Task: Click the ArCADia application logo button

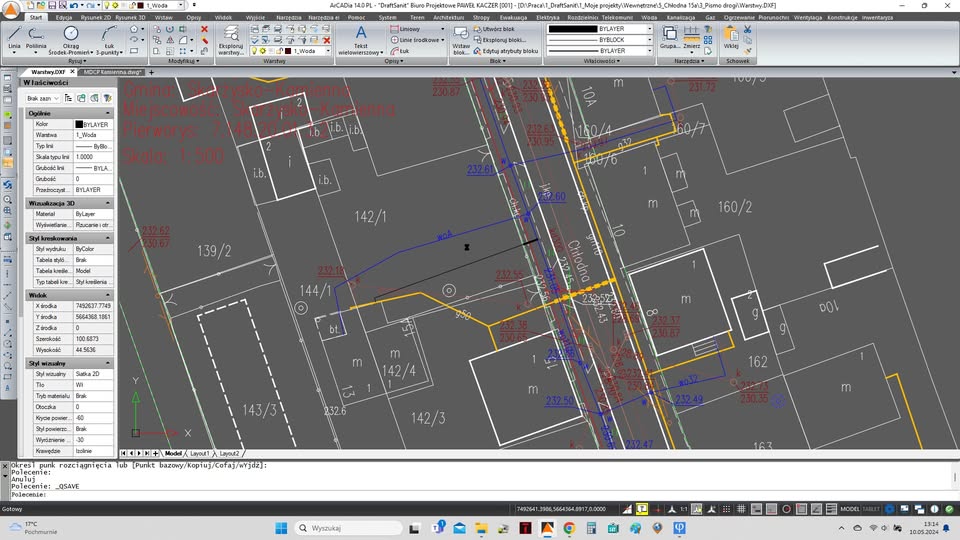Action: tap(11, 9)
